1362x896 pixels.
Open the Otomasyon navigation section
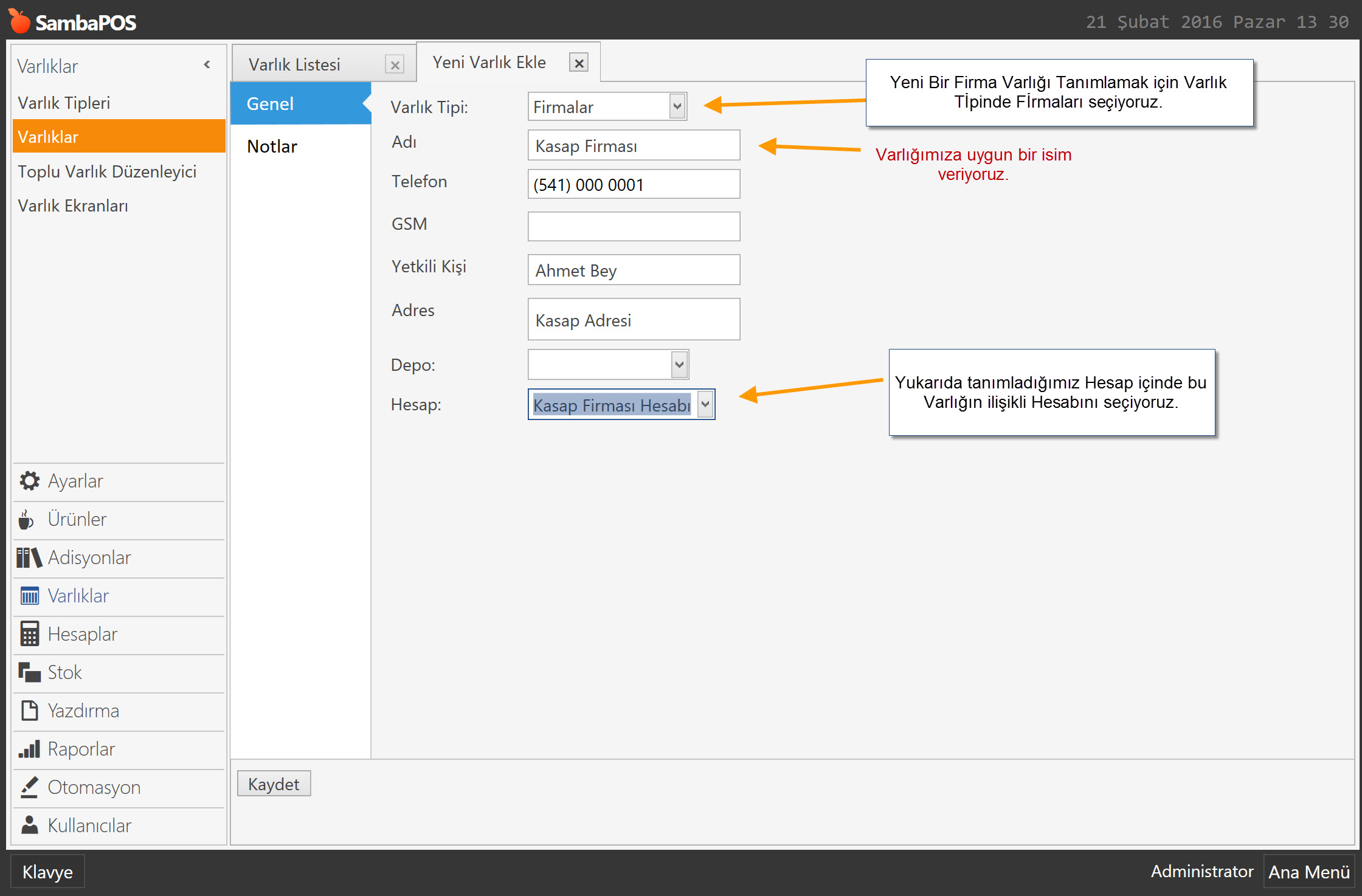pos(119,787)
